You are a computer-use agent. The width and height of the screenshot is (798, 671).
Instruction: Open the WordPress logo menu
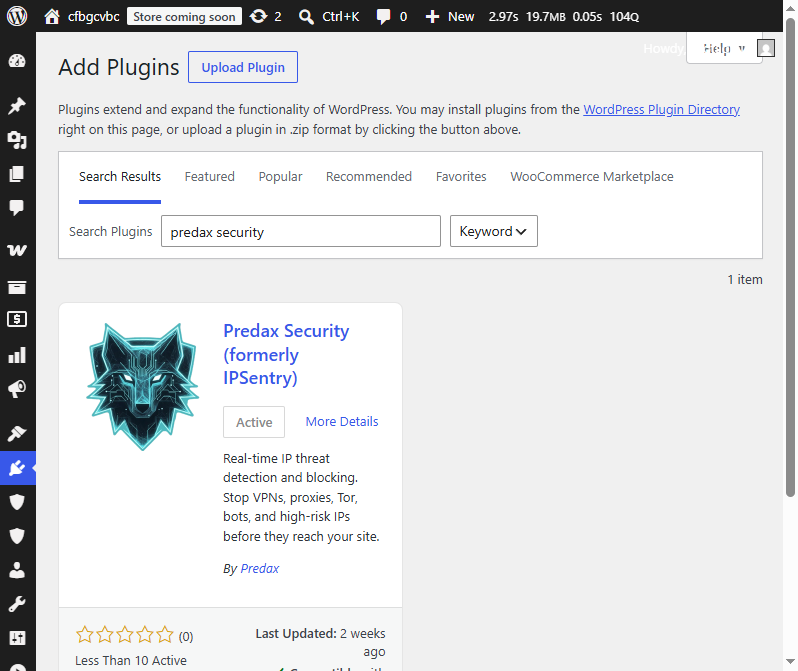(x=17, y=16)
